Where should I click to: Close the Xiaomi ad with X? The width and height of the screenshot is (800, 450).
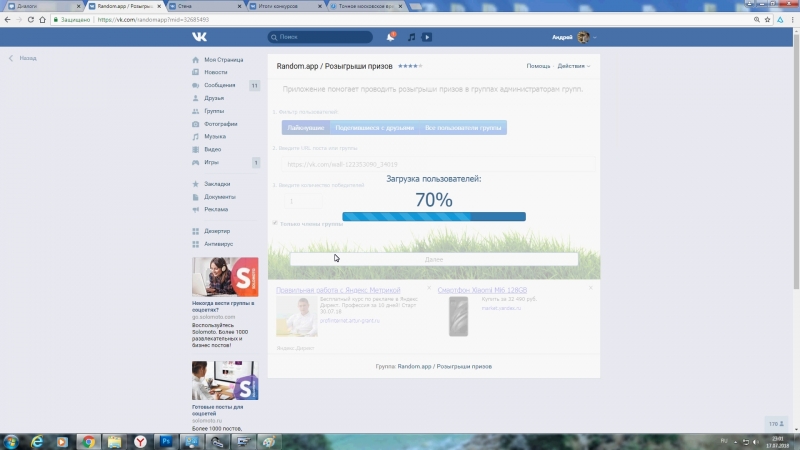[590, 288]
